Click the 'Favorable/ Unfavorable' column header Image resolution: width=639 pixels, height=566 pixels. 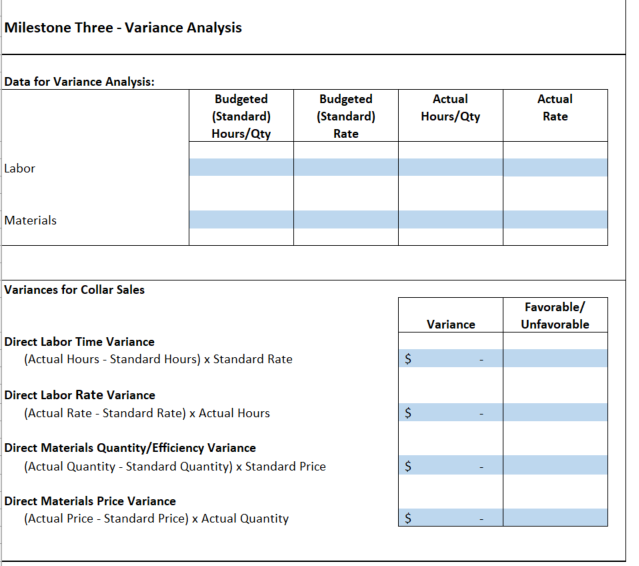(x=555, y=315)
